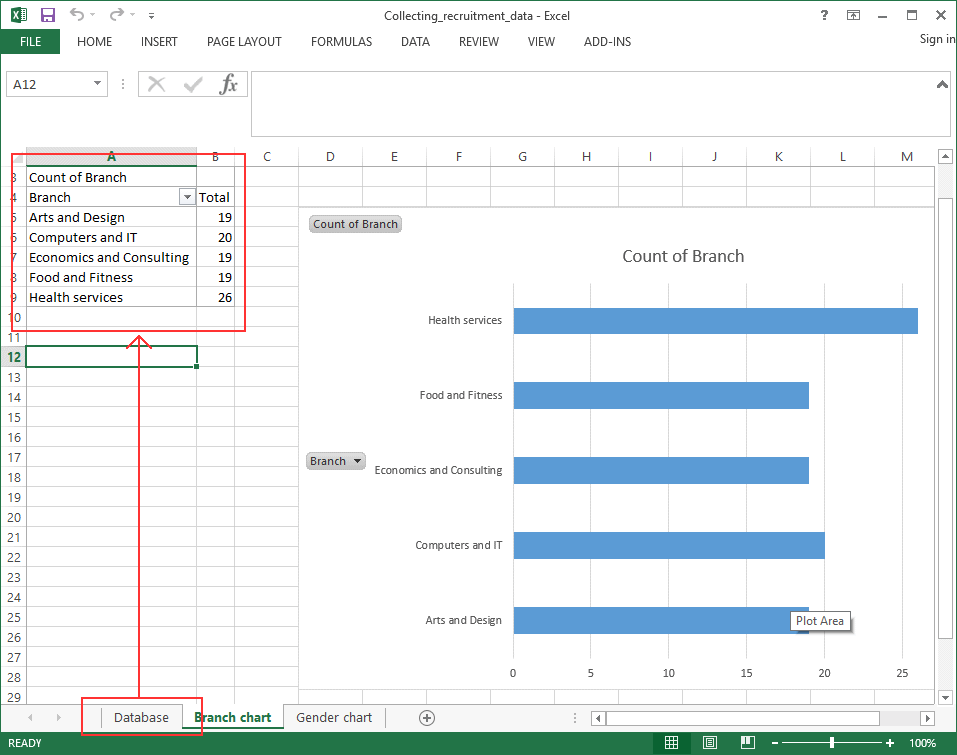Screen dimensions: 957x755
Task: Switch to the Gender chart sheet tab
Action: (x=334, y=717)
